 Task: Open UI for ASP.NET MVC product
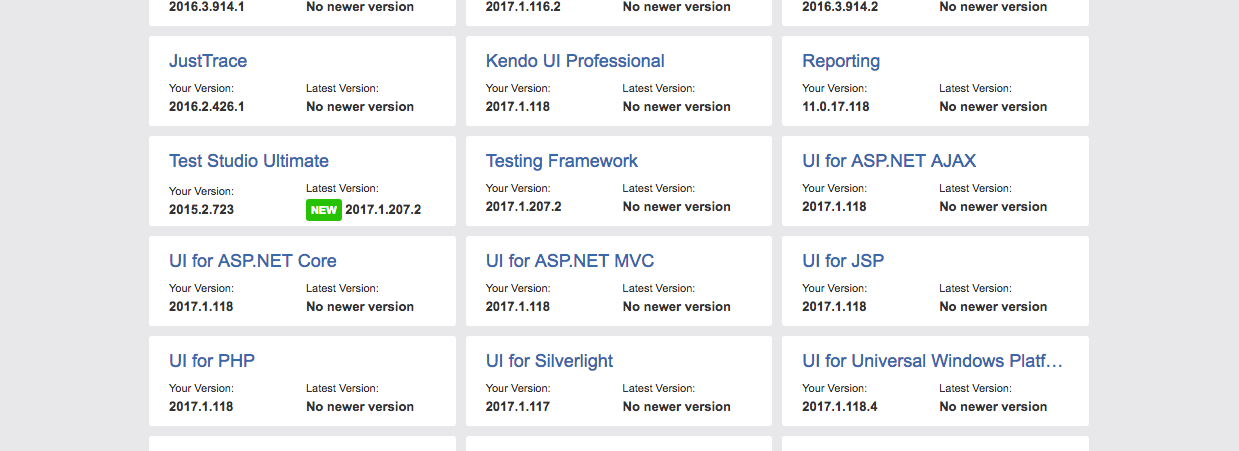[570, 261]
